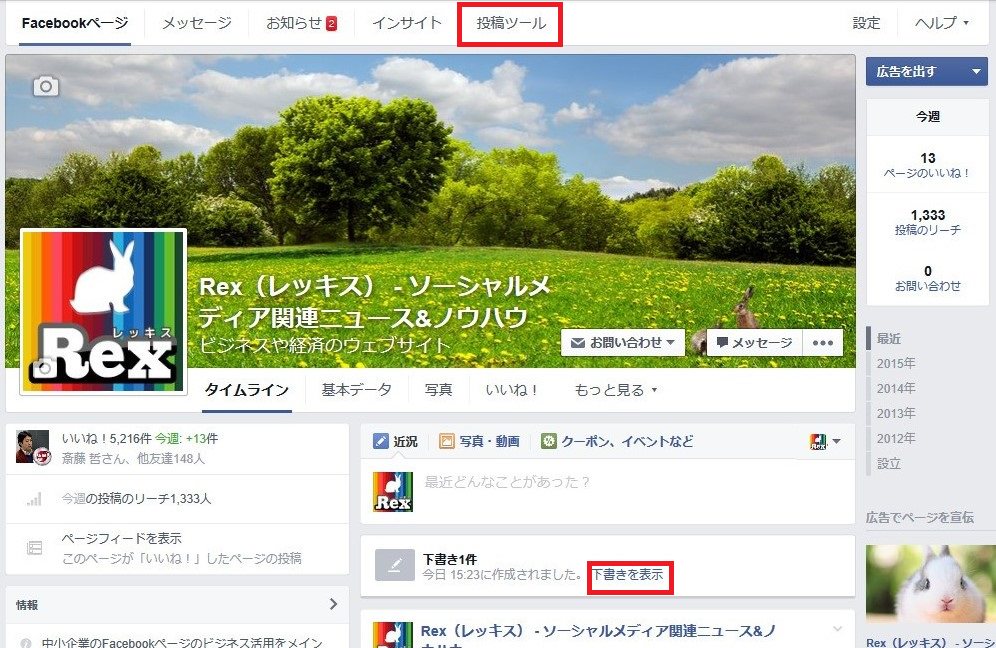
Task: Click the draft pencil icon beside 下書き1件
Action: pos(394,565)
